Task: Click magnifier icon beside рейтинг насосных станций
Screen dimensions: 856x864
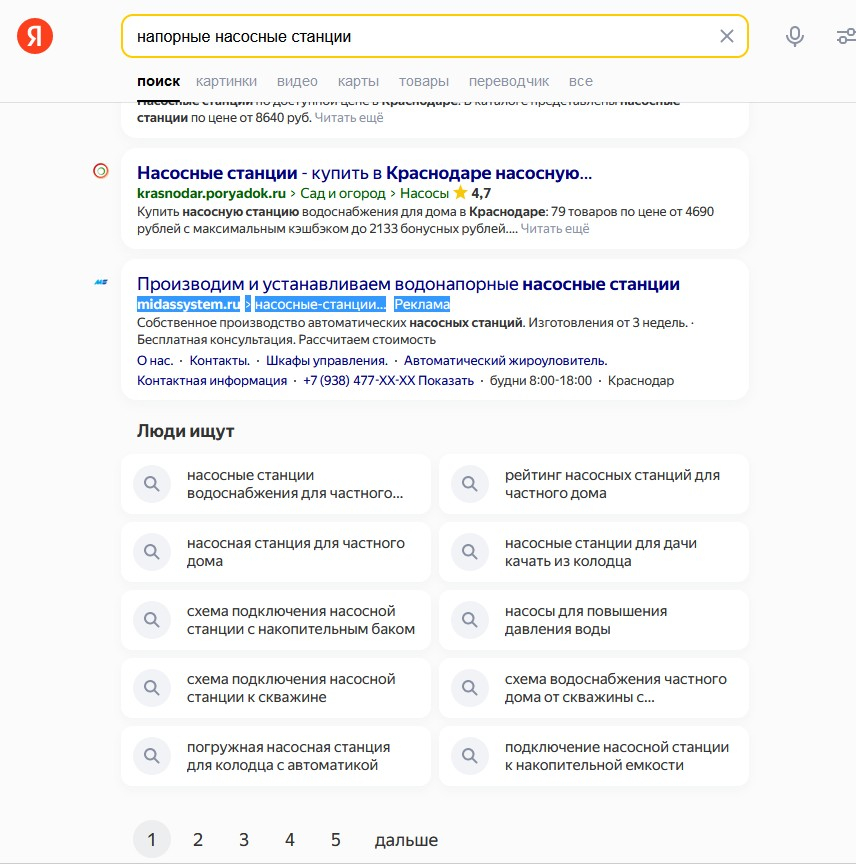Action: click(x=470, y=484)
